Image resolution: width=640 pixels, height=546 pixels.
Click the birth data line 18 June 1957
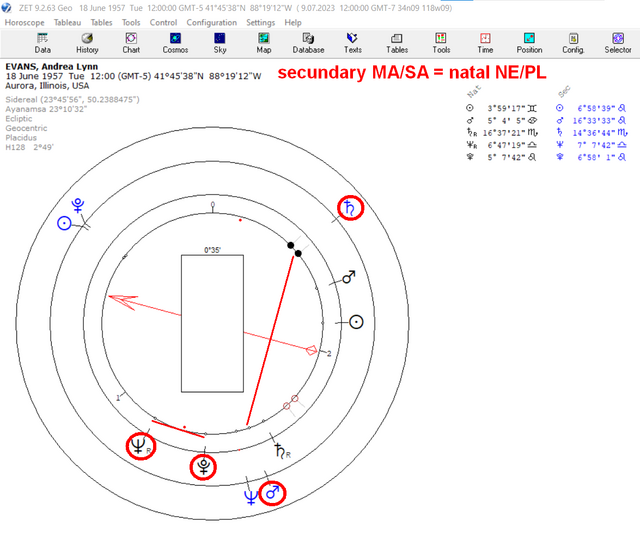pyautogui.click(x=133, y=76)
